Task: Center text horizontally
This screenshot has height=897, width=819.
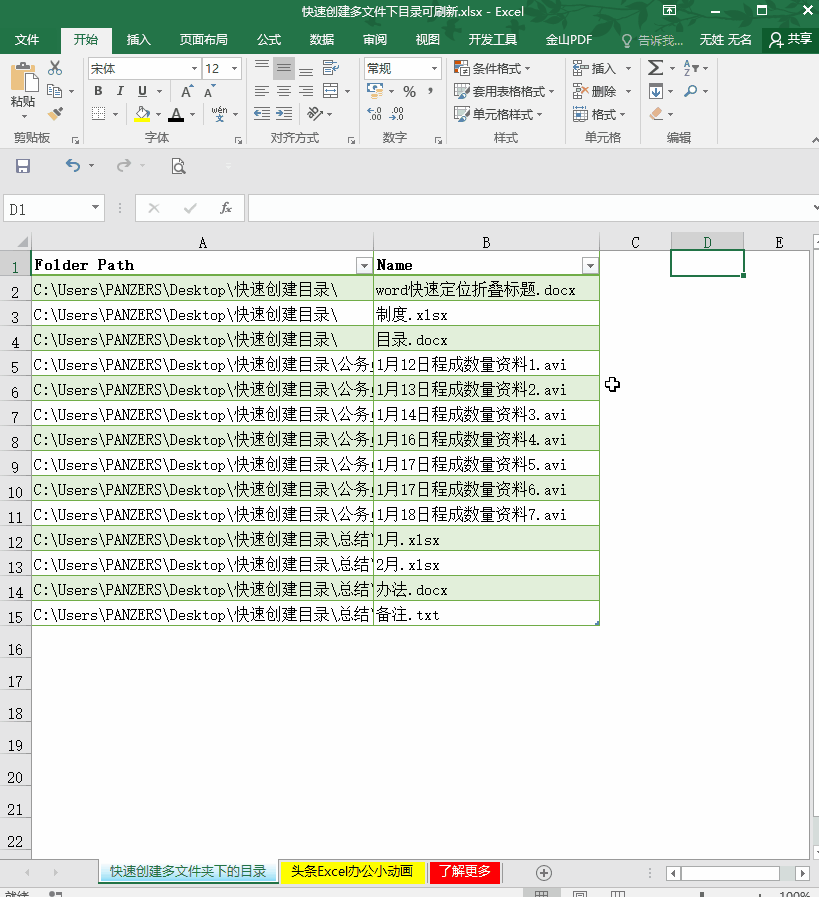Action: point(284,91)
